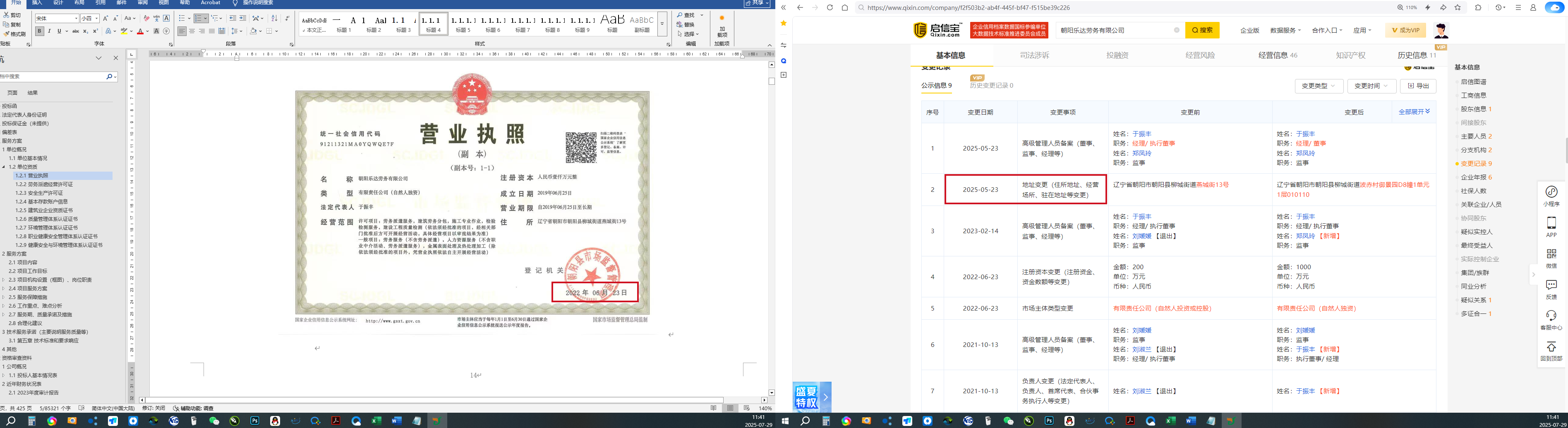This screenshot has width=1568, height=428.
Task: Click the 导出 export button
Action: pyautogui.click(x=1418, y=86)
